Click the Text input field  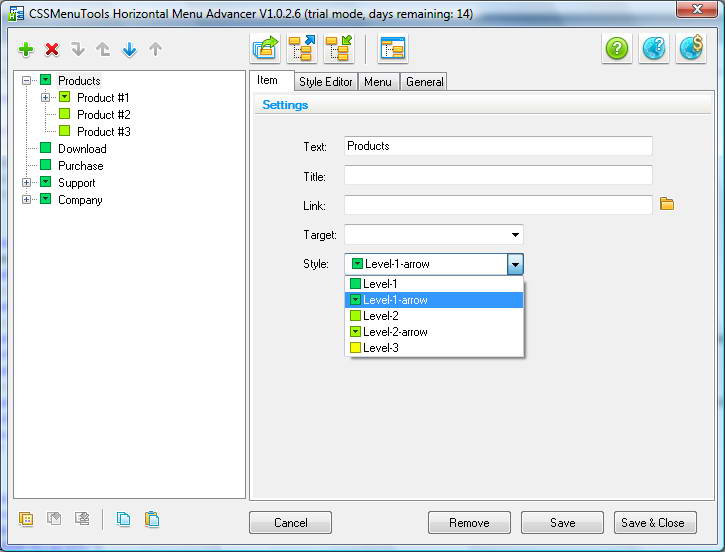click(x=498, y=146)
